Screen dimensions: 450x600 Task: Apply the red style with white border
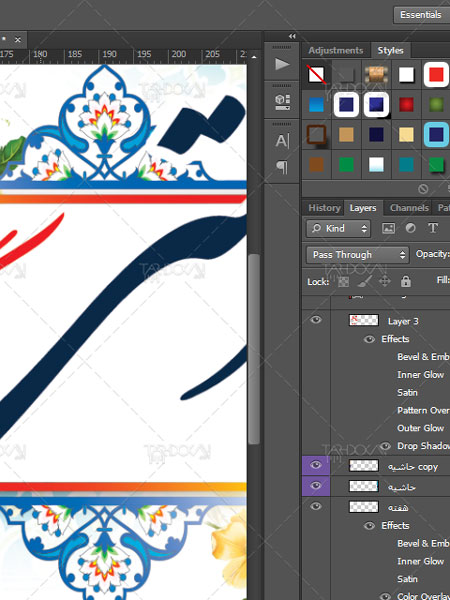pyautogui.click(x=436, y=74)
